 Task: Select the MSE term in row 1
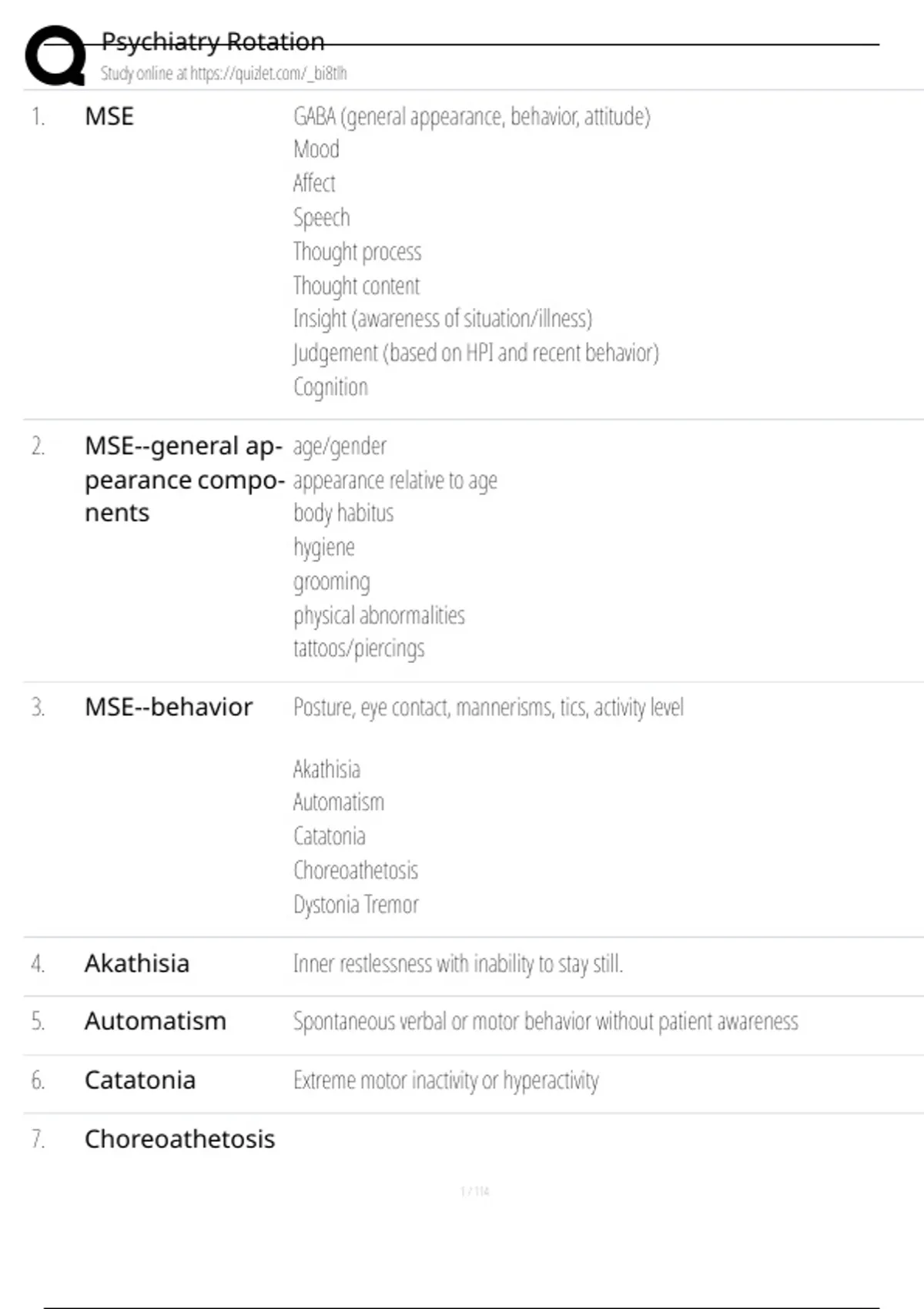click(x=109, y=116)
